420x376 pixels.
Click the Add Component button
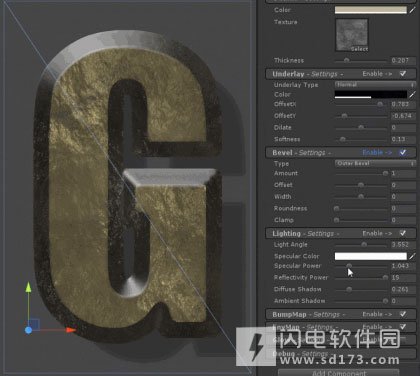338,373
